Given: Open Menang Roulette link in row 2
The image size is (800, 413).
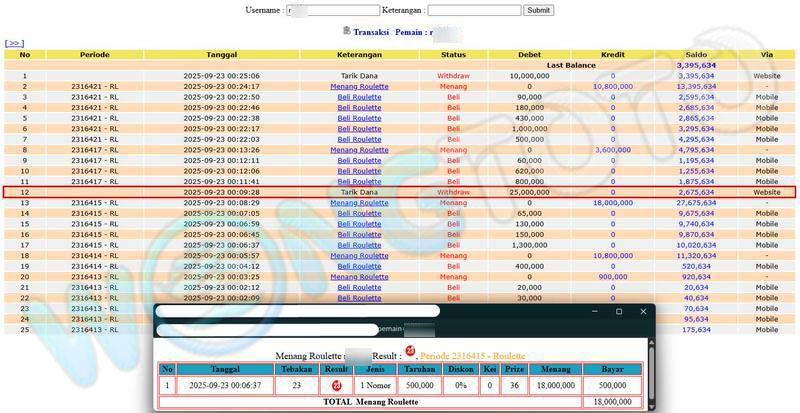Looking at the screenshot, I should (x=359, y=86).
